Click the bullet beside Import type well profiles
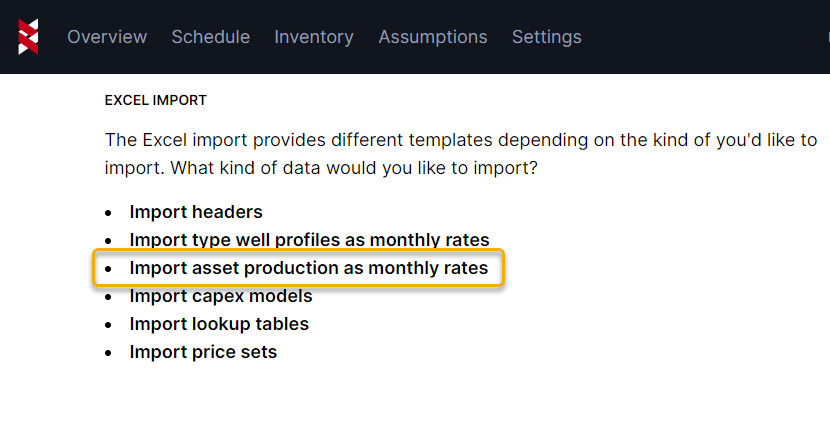Viewport: 830px width, 421px height. (x=109, y=241)
